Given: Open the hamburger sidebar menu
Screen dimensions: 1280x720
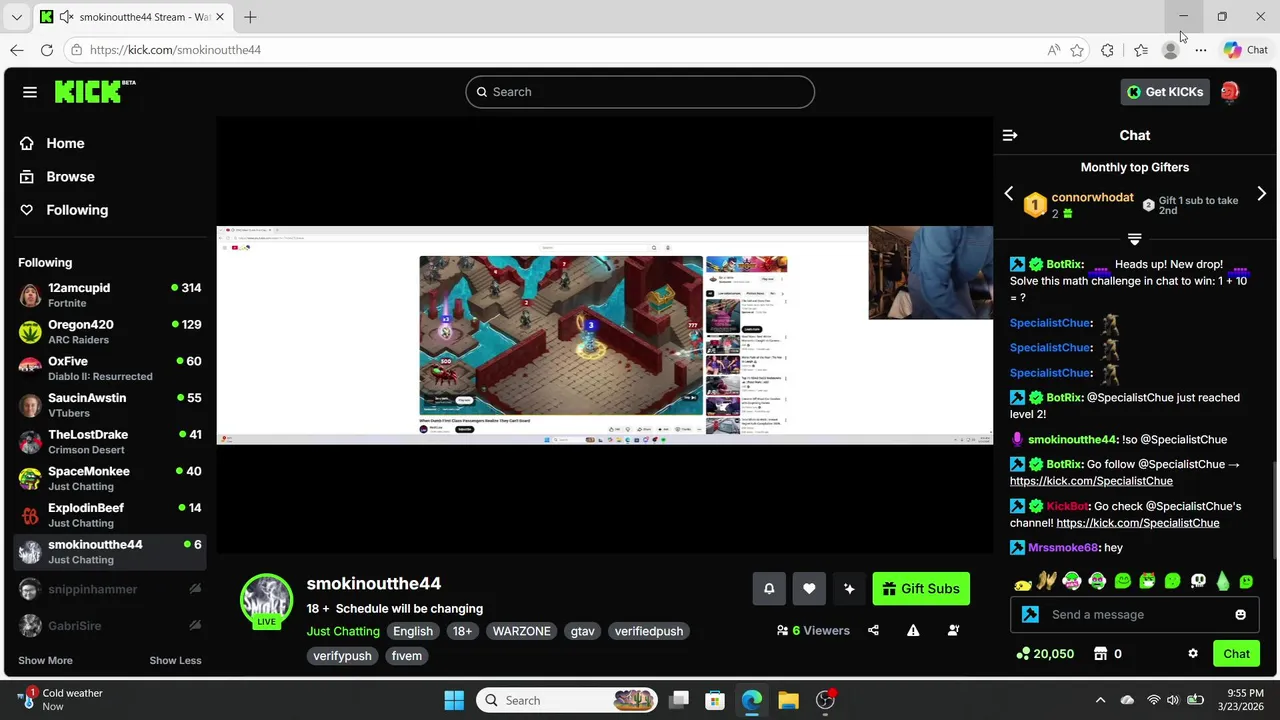Looking at the screenshot, I should coord(30,92).
